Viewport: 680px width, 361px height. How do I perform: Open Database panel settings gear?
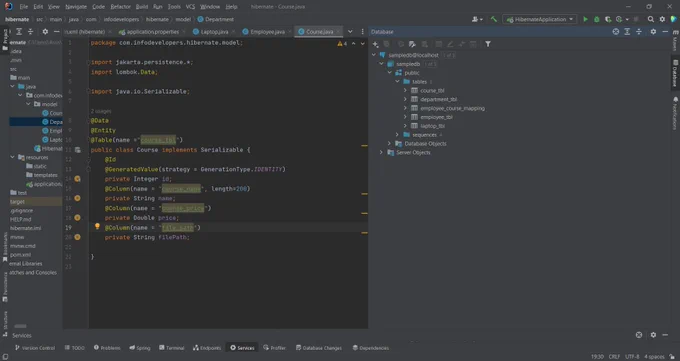653,32
